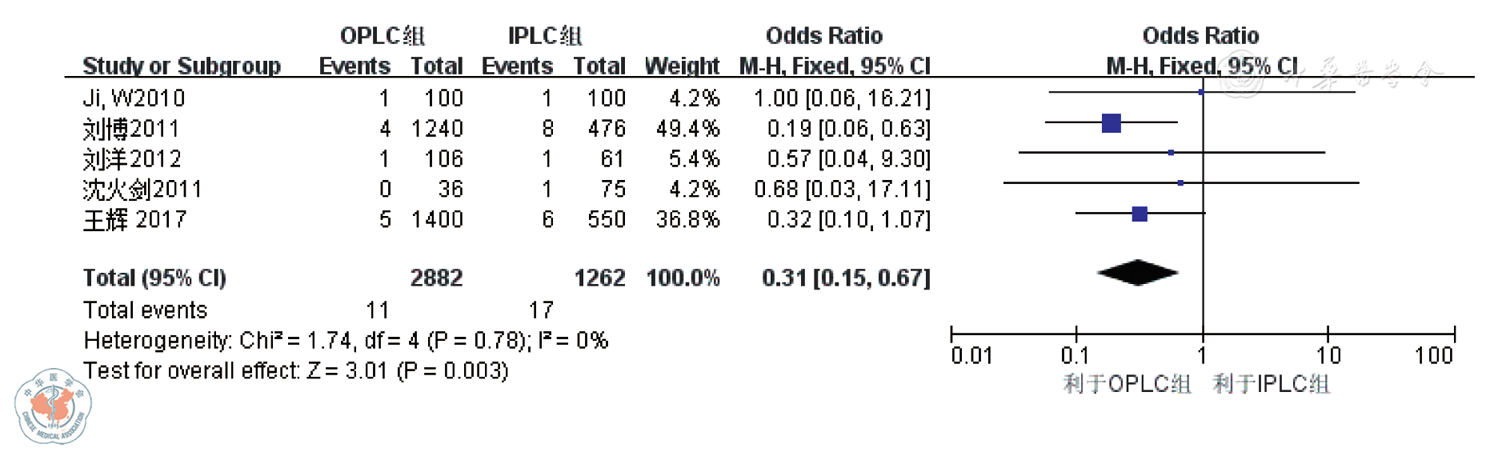Click the small blue marker for 沈火剑2011
The width and height of the screenshot is (1490, 456).
tap(1181, 183)
